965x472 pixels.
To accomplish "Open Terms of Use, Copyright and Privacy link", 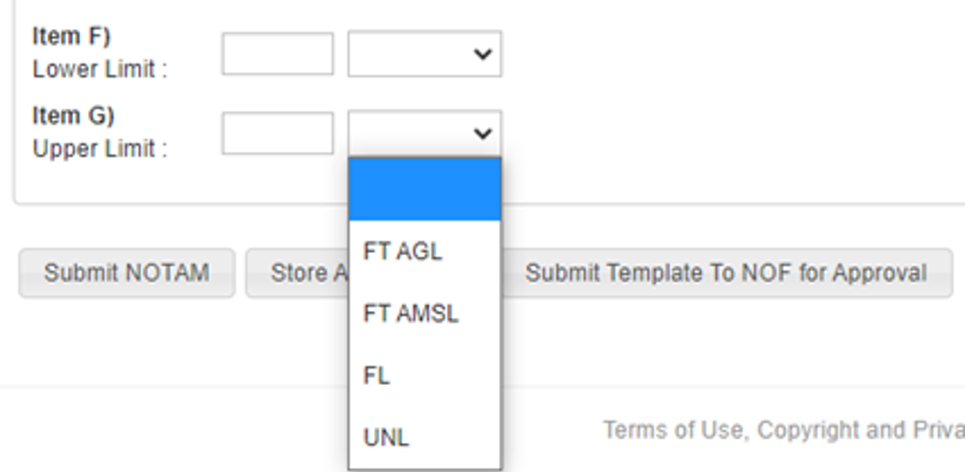I will tap(783, 430).
